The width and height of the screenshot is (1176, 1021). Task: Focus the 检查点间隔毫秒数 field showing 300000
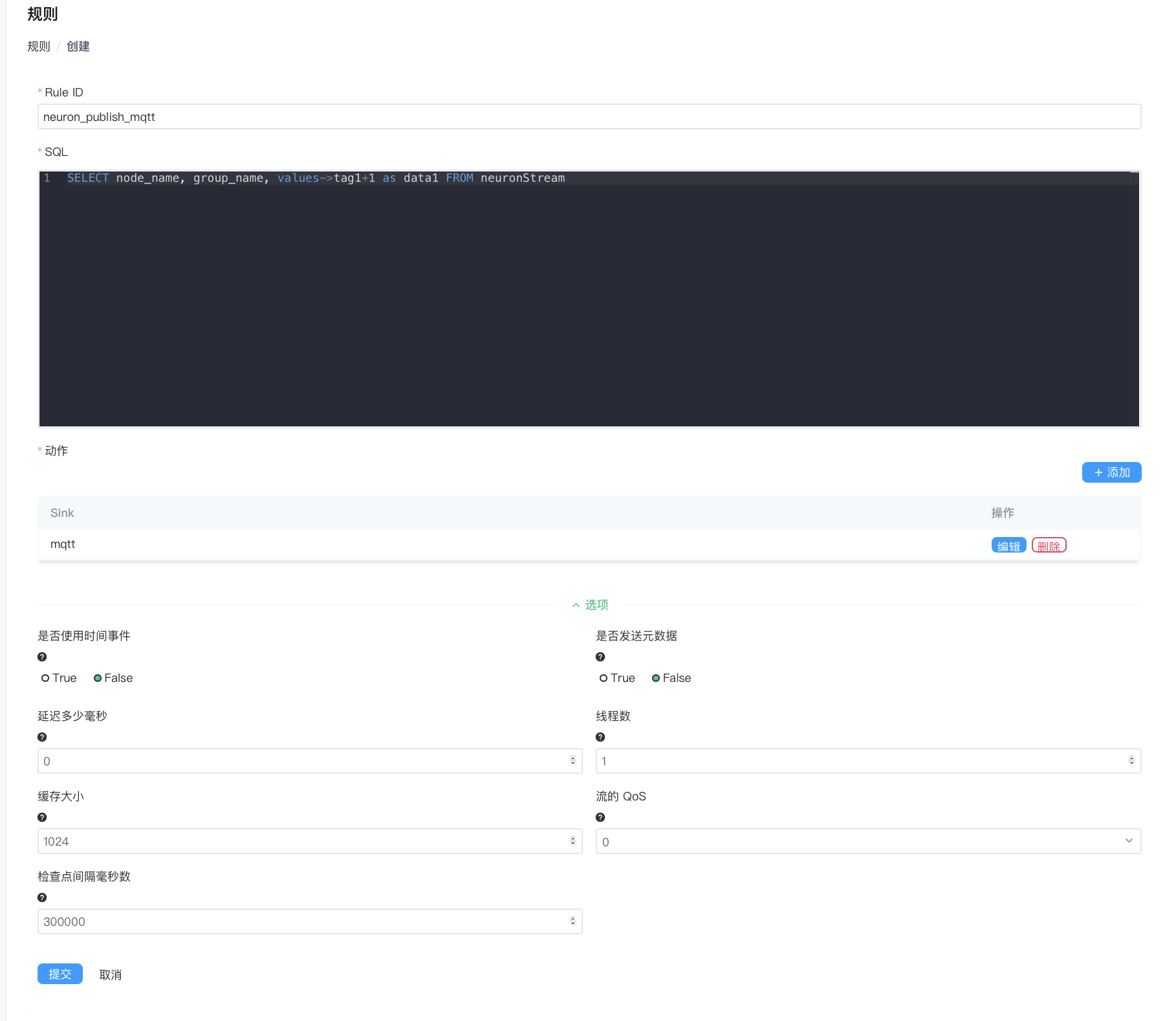310,921
